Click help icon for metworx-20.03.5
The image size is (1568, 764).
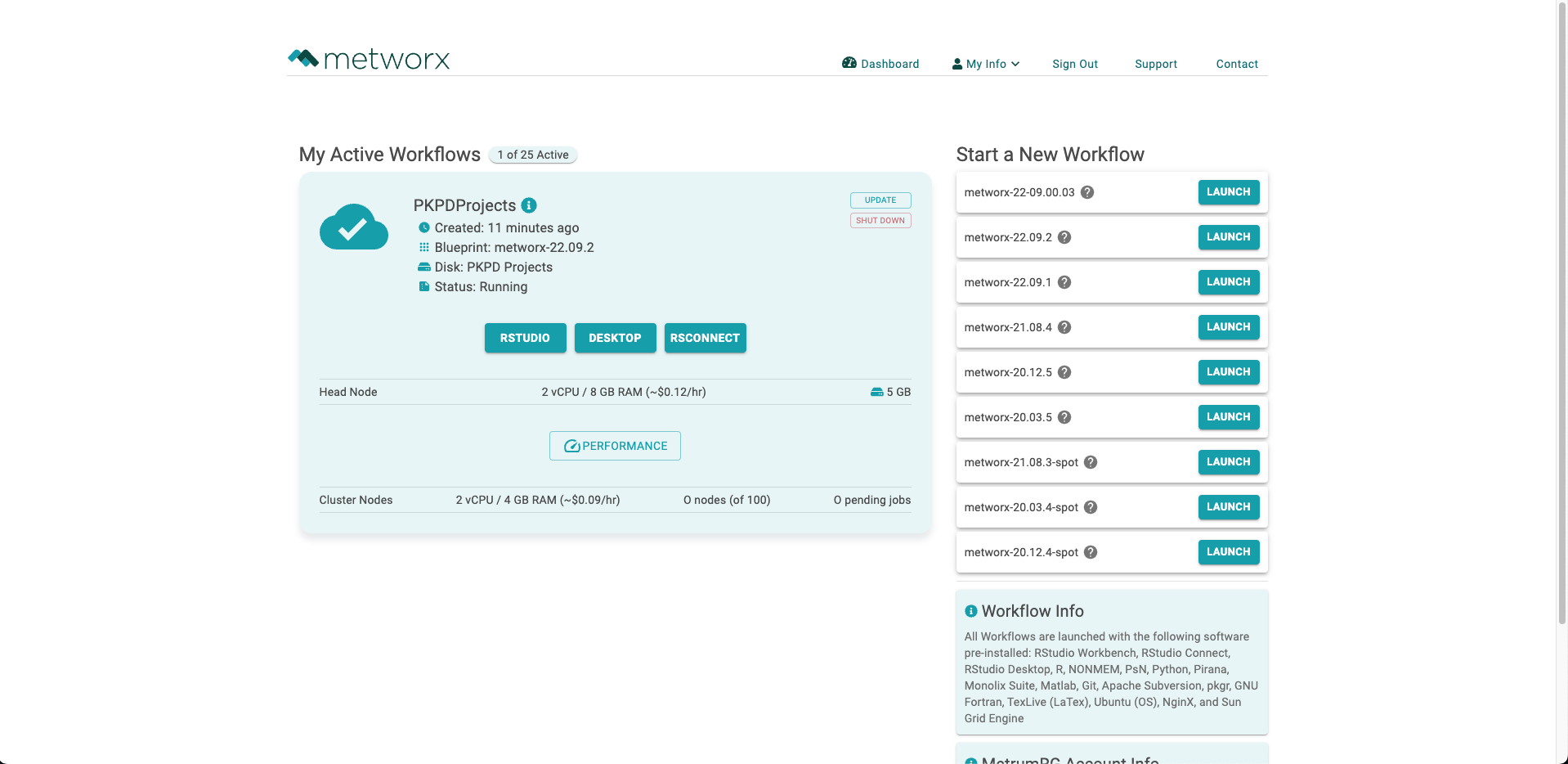click(1064, 417)
